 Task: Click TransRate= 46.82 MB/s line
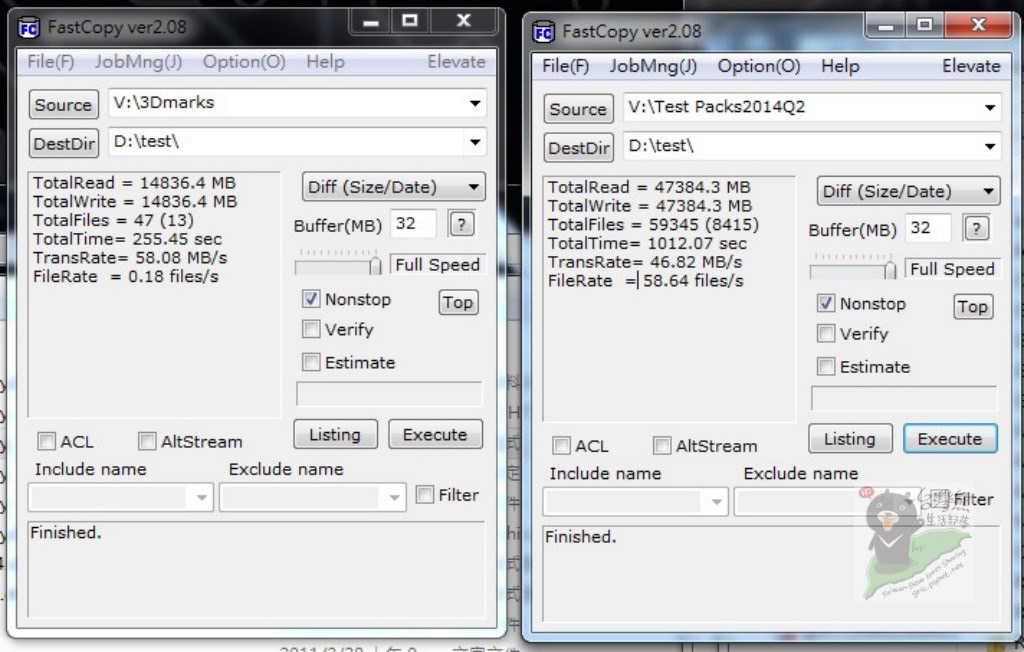click(x=645, y=262)
